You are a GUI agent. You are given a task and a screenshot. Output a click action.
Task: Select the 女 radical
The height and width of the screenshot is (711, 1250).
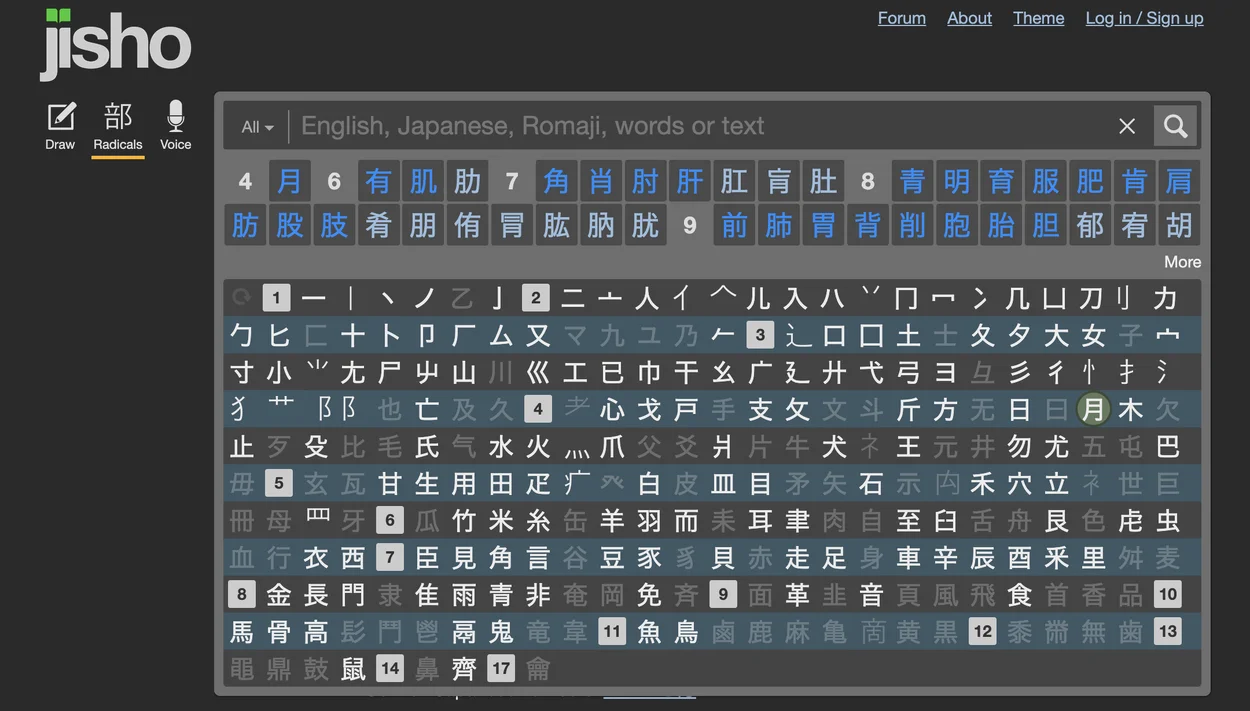(1094, 334)
